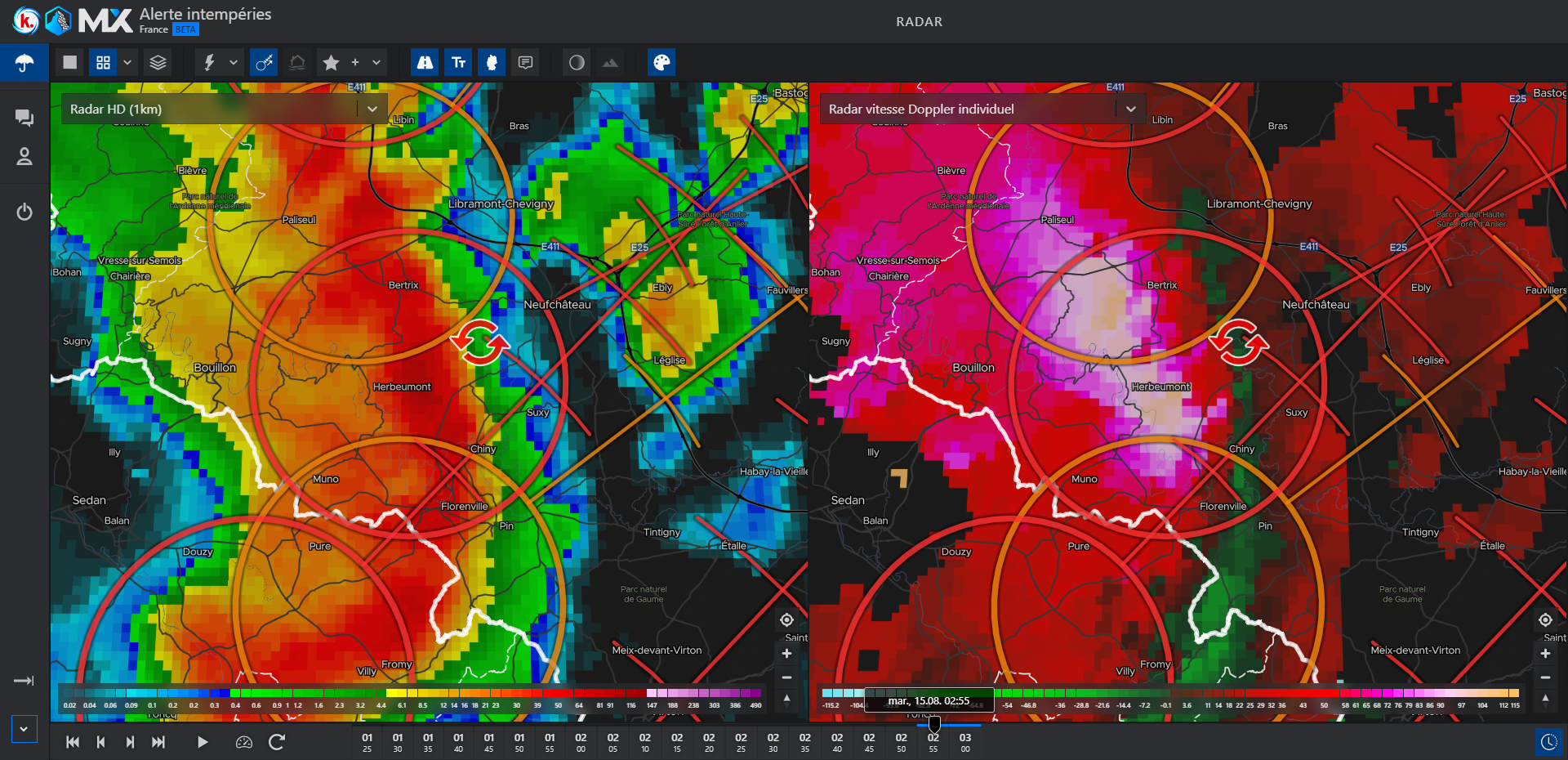Screen dimensions: 1568x760
Task: Open the animation speed gauge icon
Action: pyautogui.click(x=244, y=742)
